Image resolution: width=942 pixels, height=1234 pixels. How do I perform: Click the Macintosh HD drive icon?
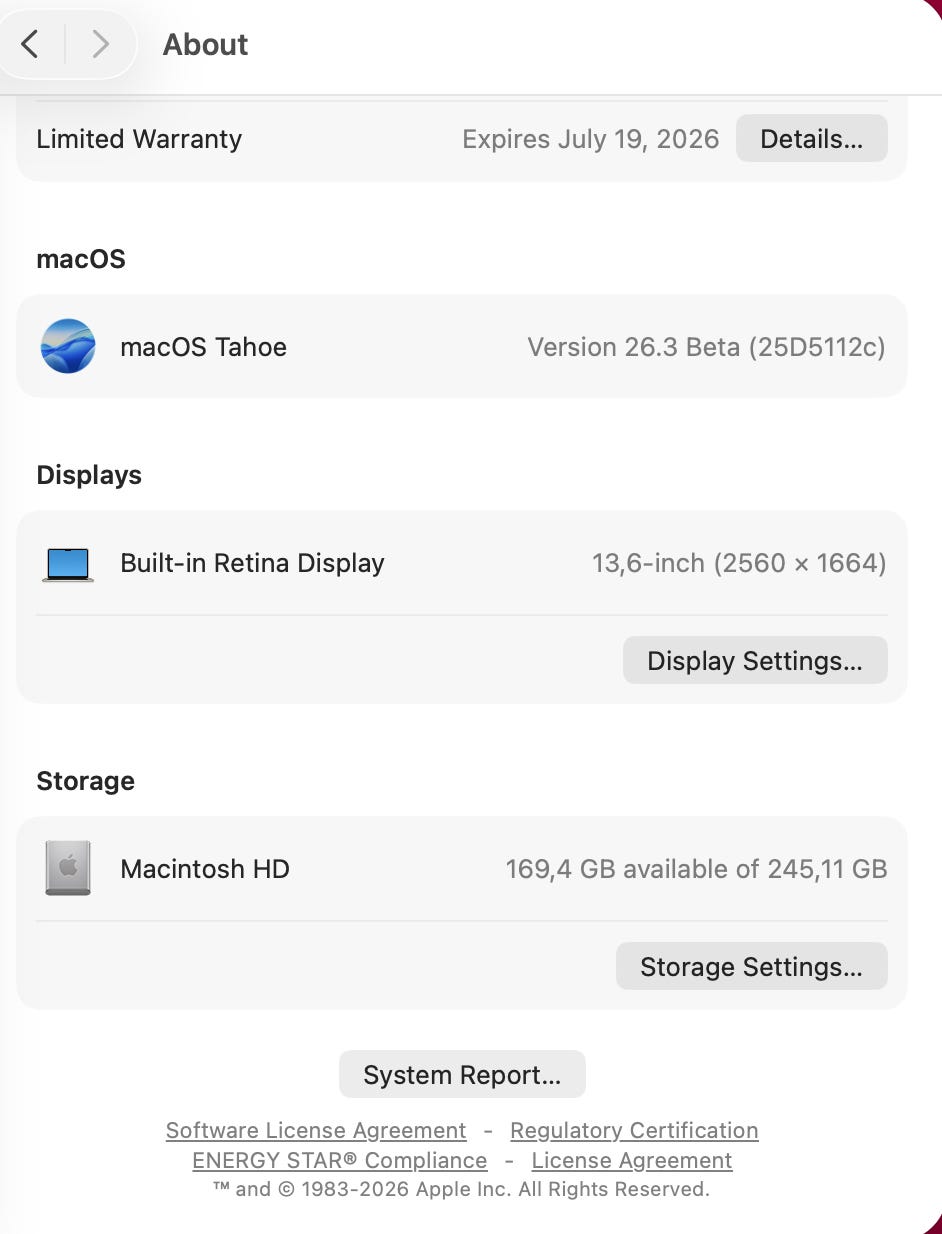tap(68, 868)
